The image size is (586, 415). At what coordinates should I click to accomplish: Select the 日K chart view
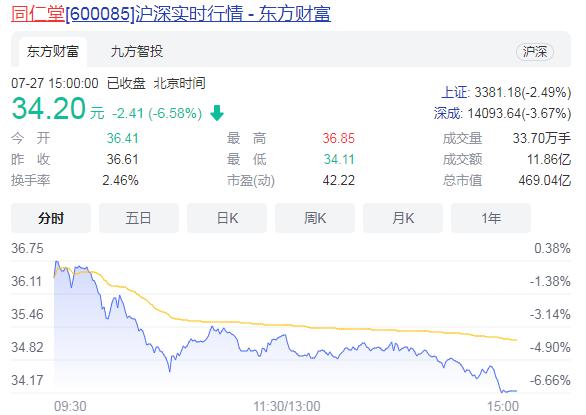[x=227, y=218]
